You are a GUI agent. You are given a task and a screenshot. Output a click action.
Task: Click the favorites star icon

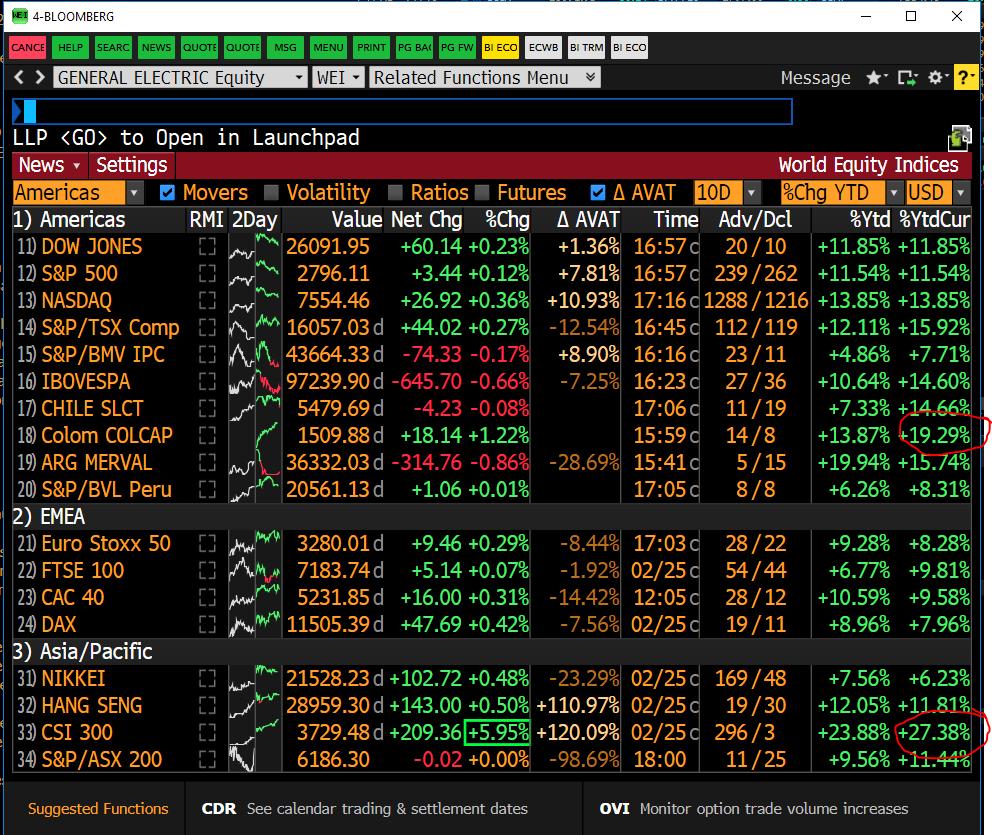[x=876, y=78]
